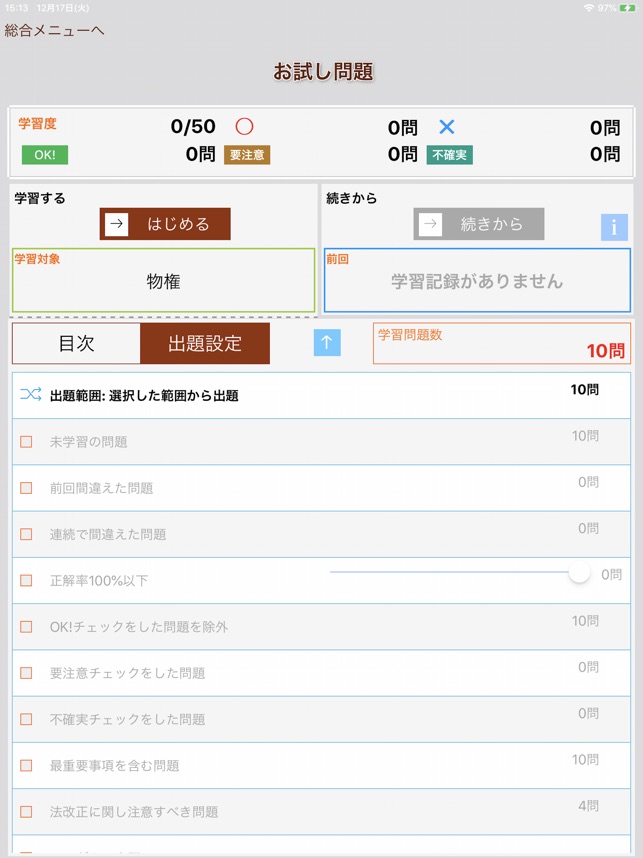Check the 最重要事項を含む問題 checkbox
Screen dimensions: 643x858
point(26,765)
